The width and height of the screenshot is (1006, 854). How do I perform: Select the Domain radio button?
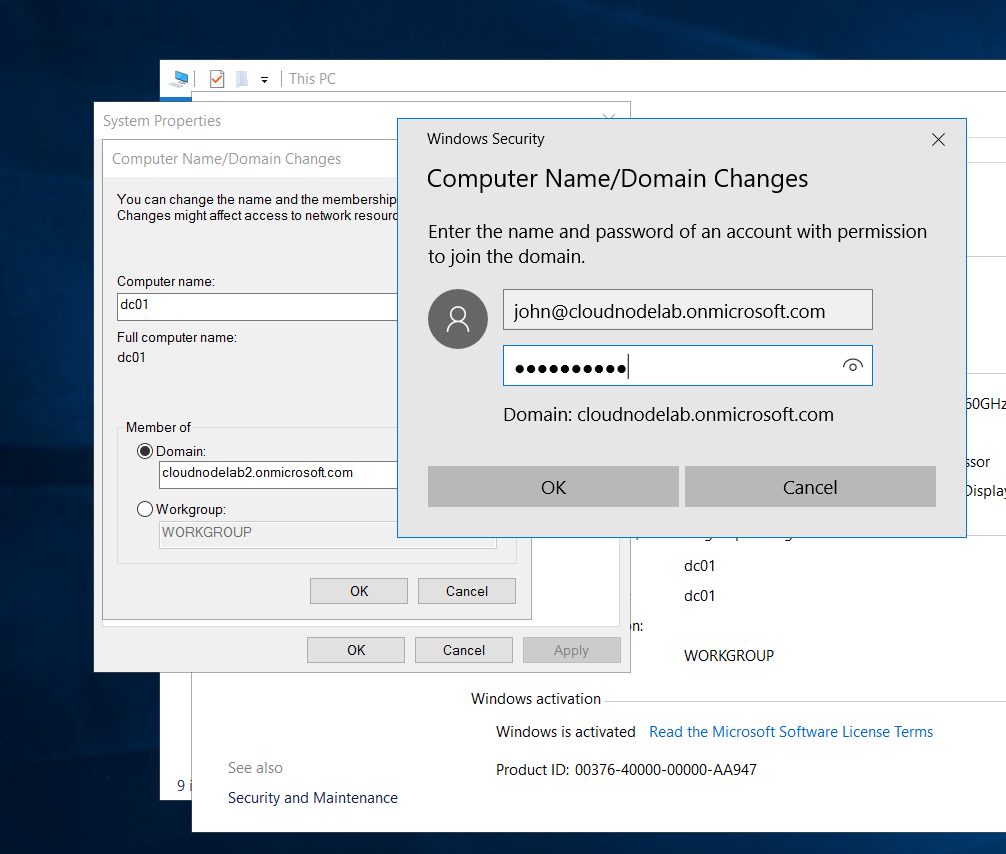pos(145,451)
